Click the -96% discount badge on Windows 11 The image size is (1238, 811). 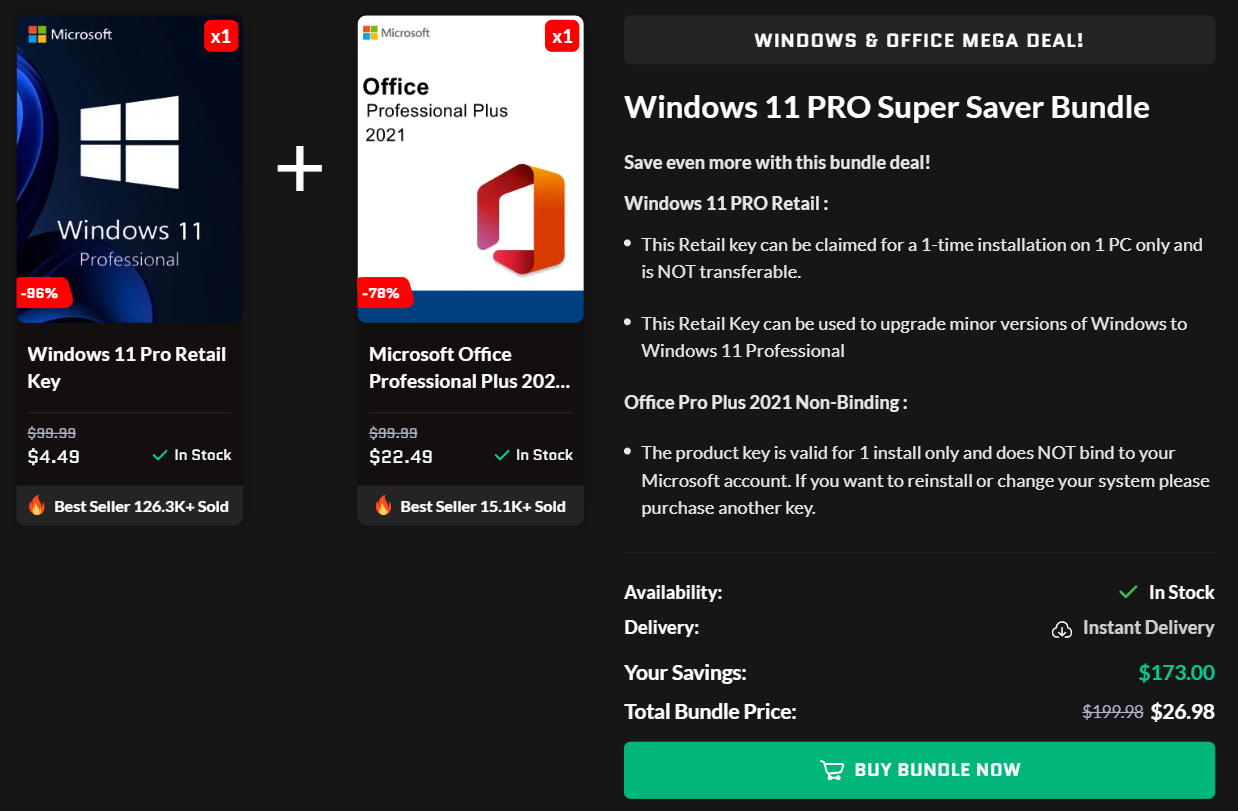coord(42,293)
